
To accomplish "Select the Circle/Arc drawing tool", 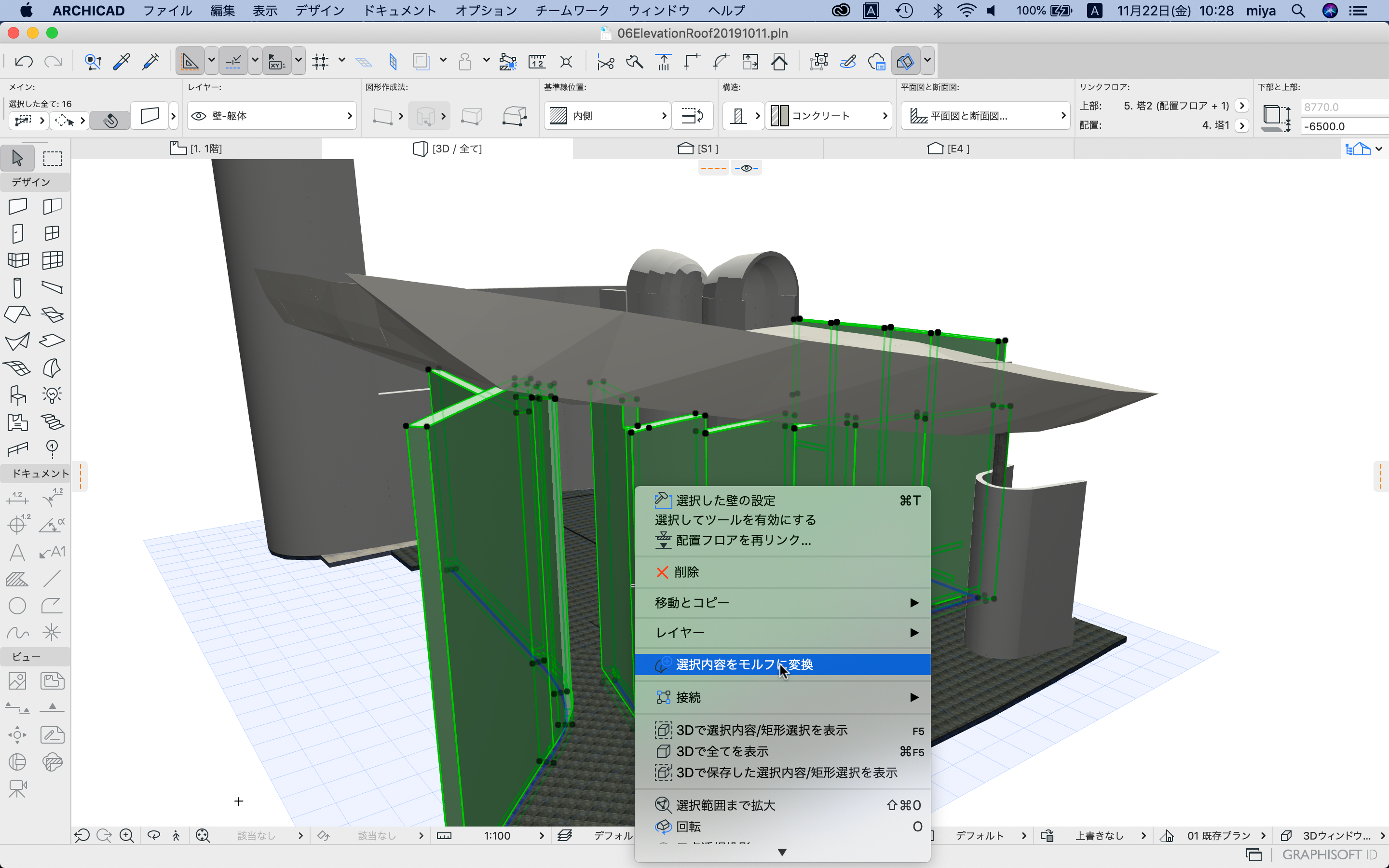I will 17,606.
